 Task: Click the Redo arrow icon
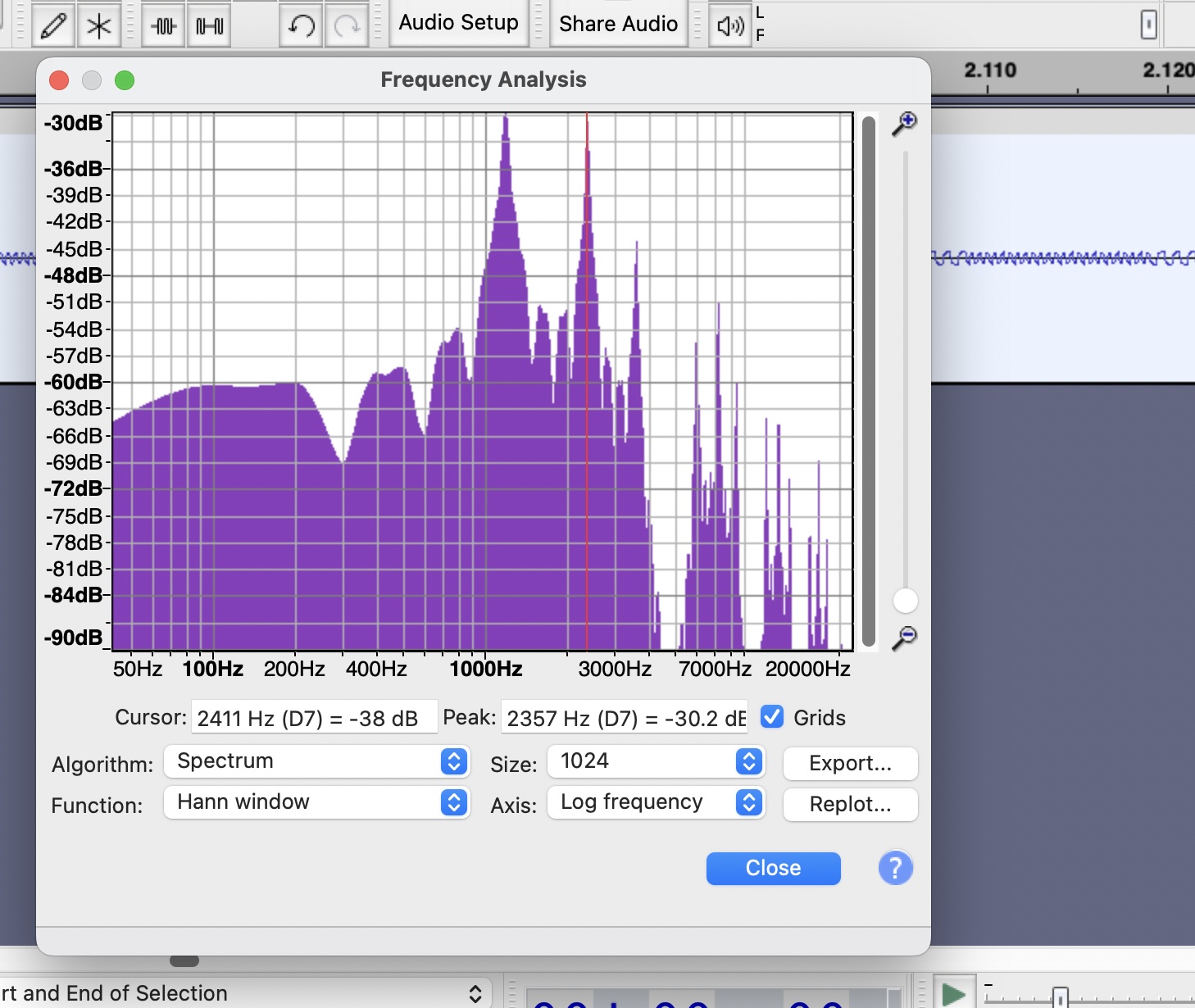pyautogui.click(x=347, y=25)
